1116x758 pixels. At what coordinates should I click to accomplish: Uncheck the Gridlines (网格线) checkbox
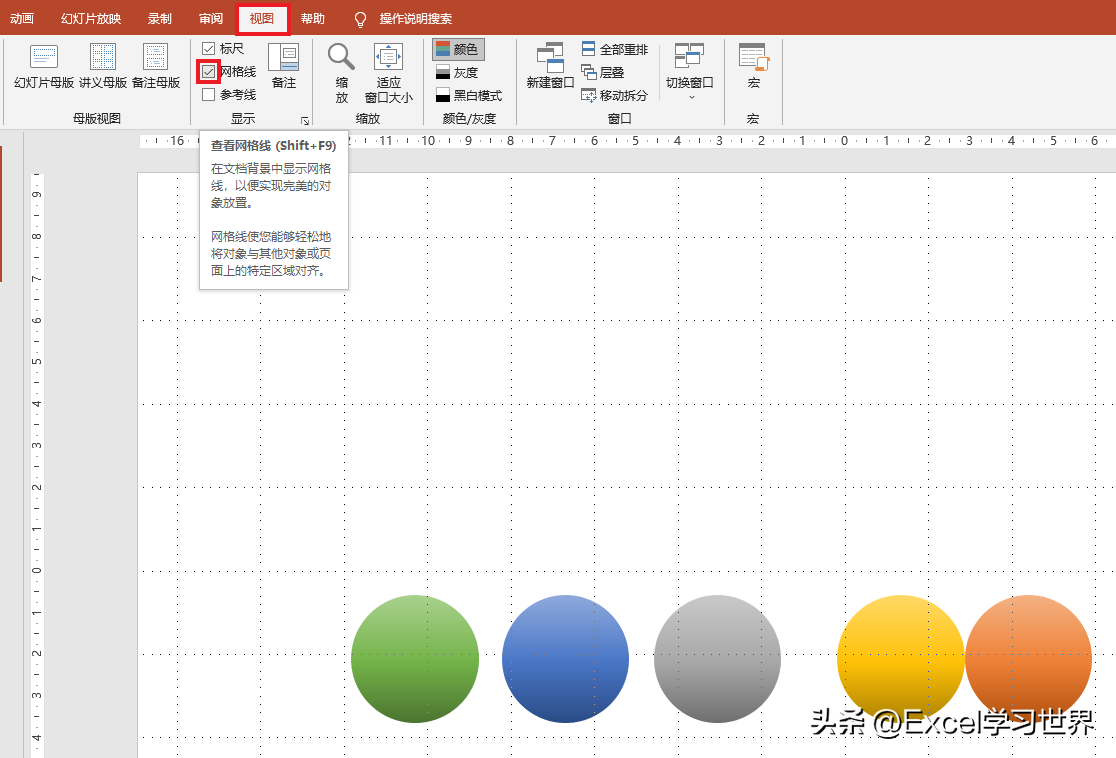[x=208, y=71]
